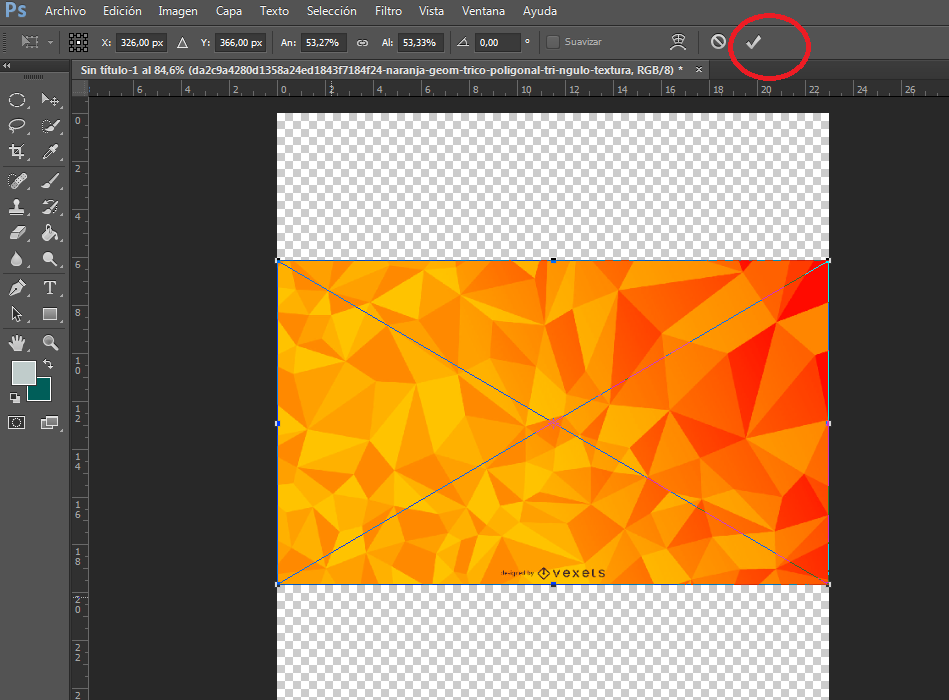The height and width of the screenshot is (700, 949).
Task: Open Edición menu
Action: coord(122,11)
